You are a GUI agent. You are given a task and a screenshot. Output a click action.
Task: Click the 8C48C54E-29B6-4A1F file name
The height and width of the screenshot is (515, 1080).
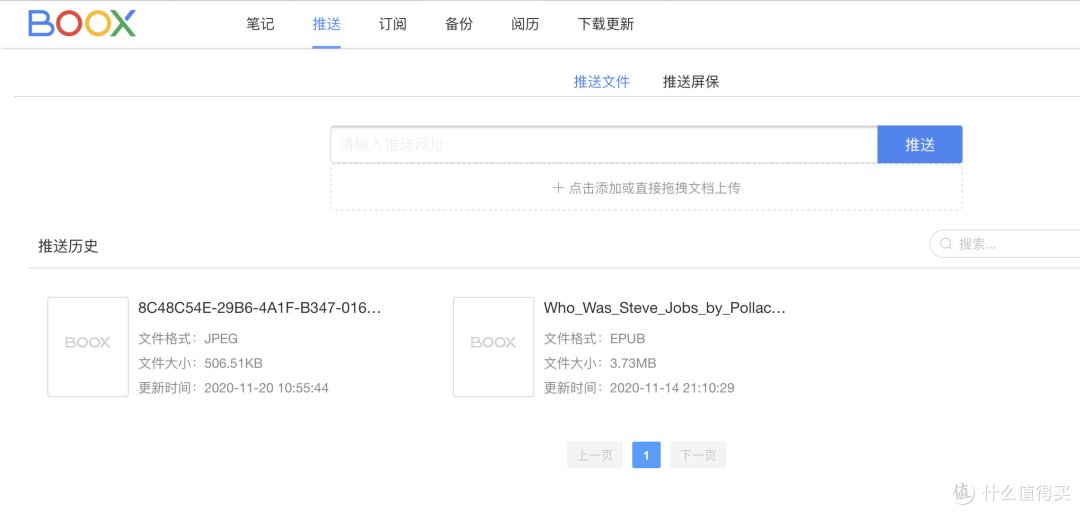point(260,308)
